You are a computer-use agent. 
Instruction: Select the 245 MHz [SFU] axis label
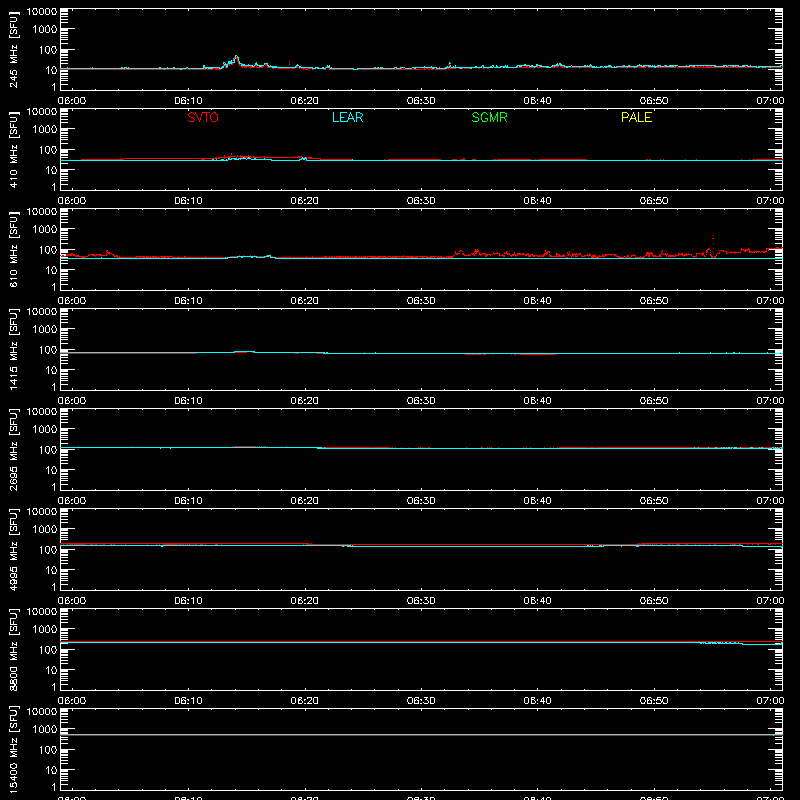click(13, 49)
